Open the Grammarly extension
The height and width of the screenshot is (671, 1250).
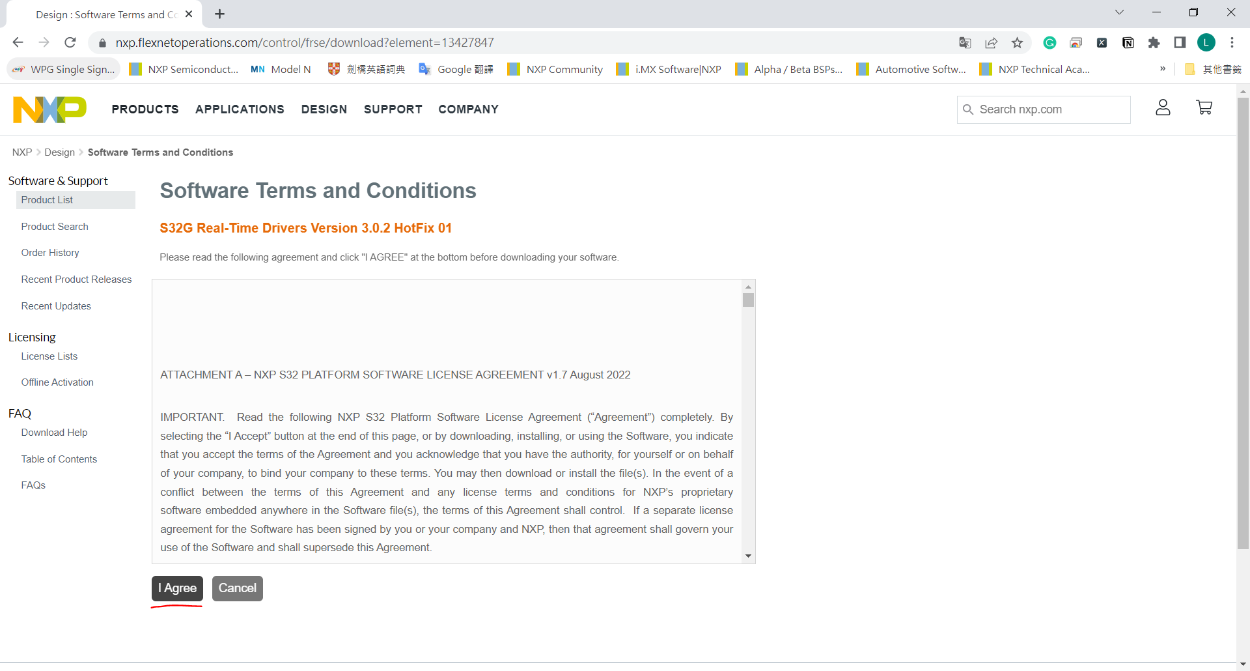point(1050,43)
